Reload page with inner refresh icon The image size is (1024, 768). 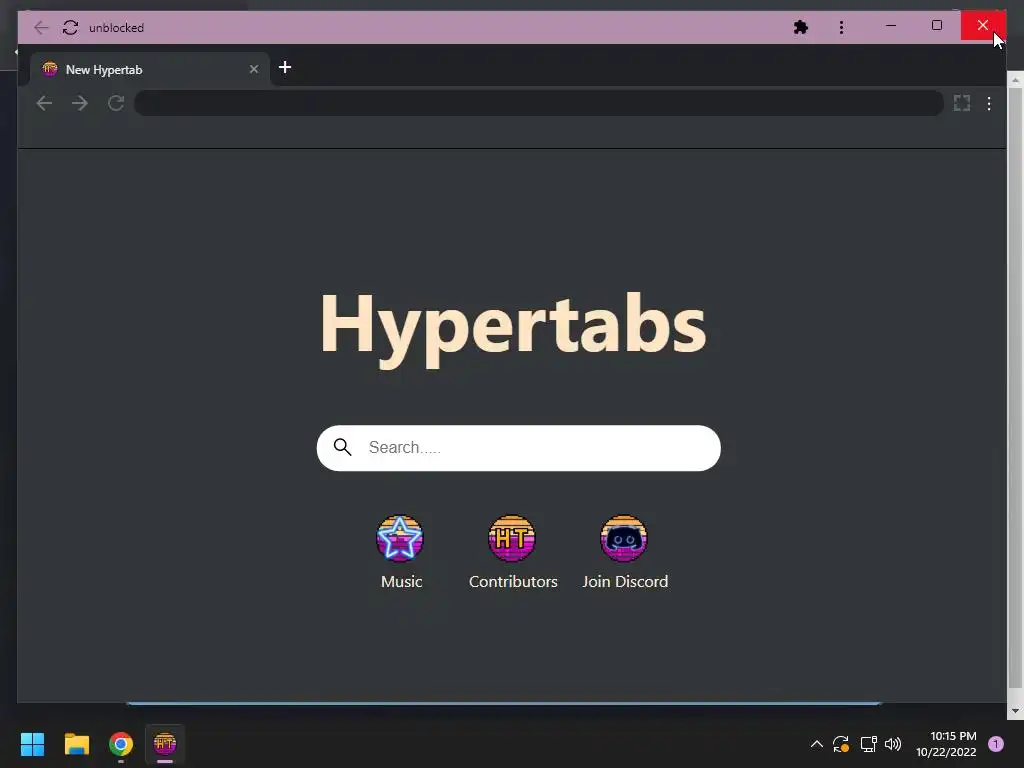coord(116,103)
